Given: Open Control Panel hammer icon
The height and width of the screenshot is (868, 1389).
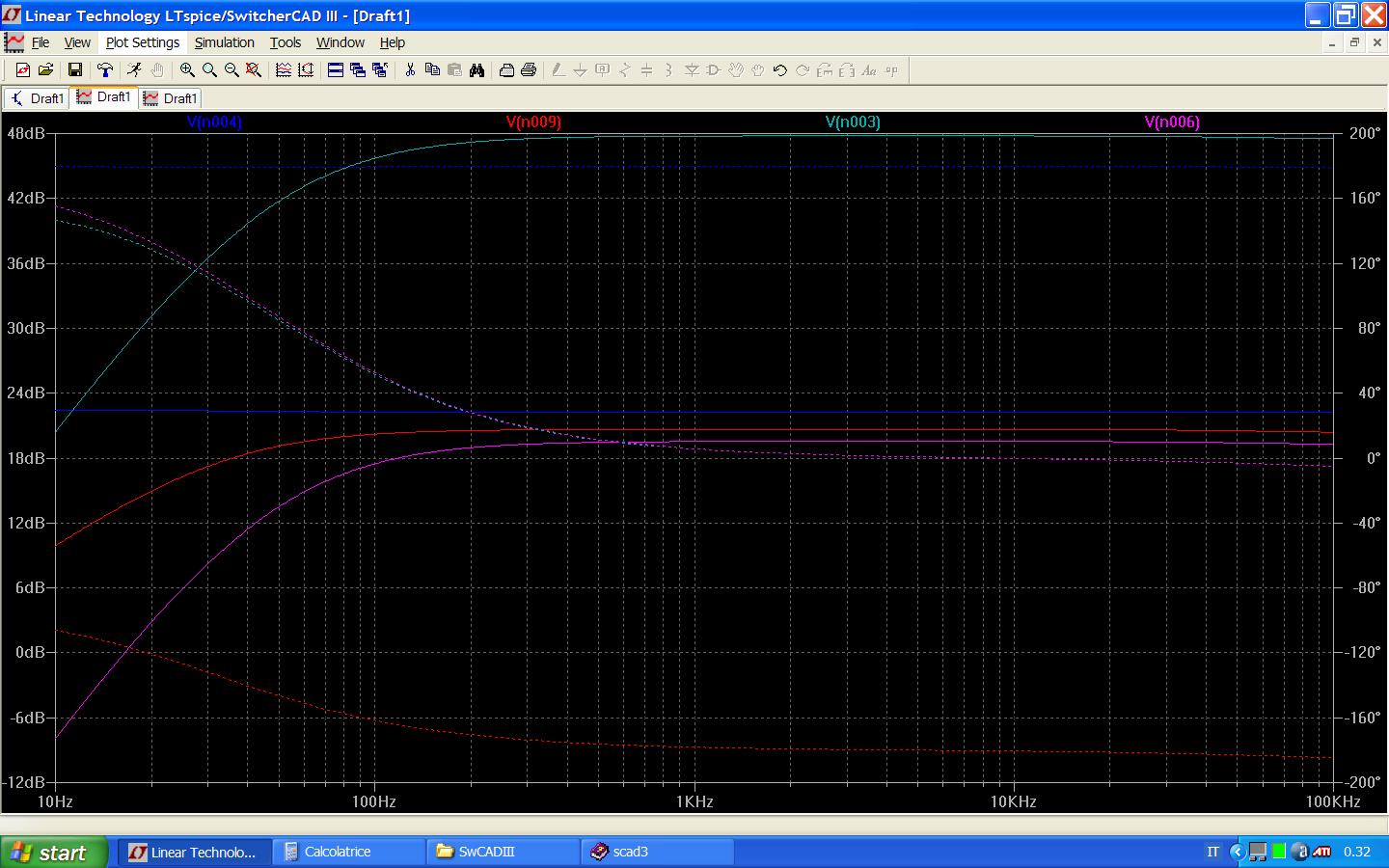Looking at the screenshot, I should click(105, 69).
